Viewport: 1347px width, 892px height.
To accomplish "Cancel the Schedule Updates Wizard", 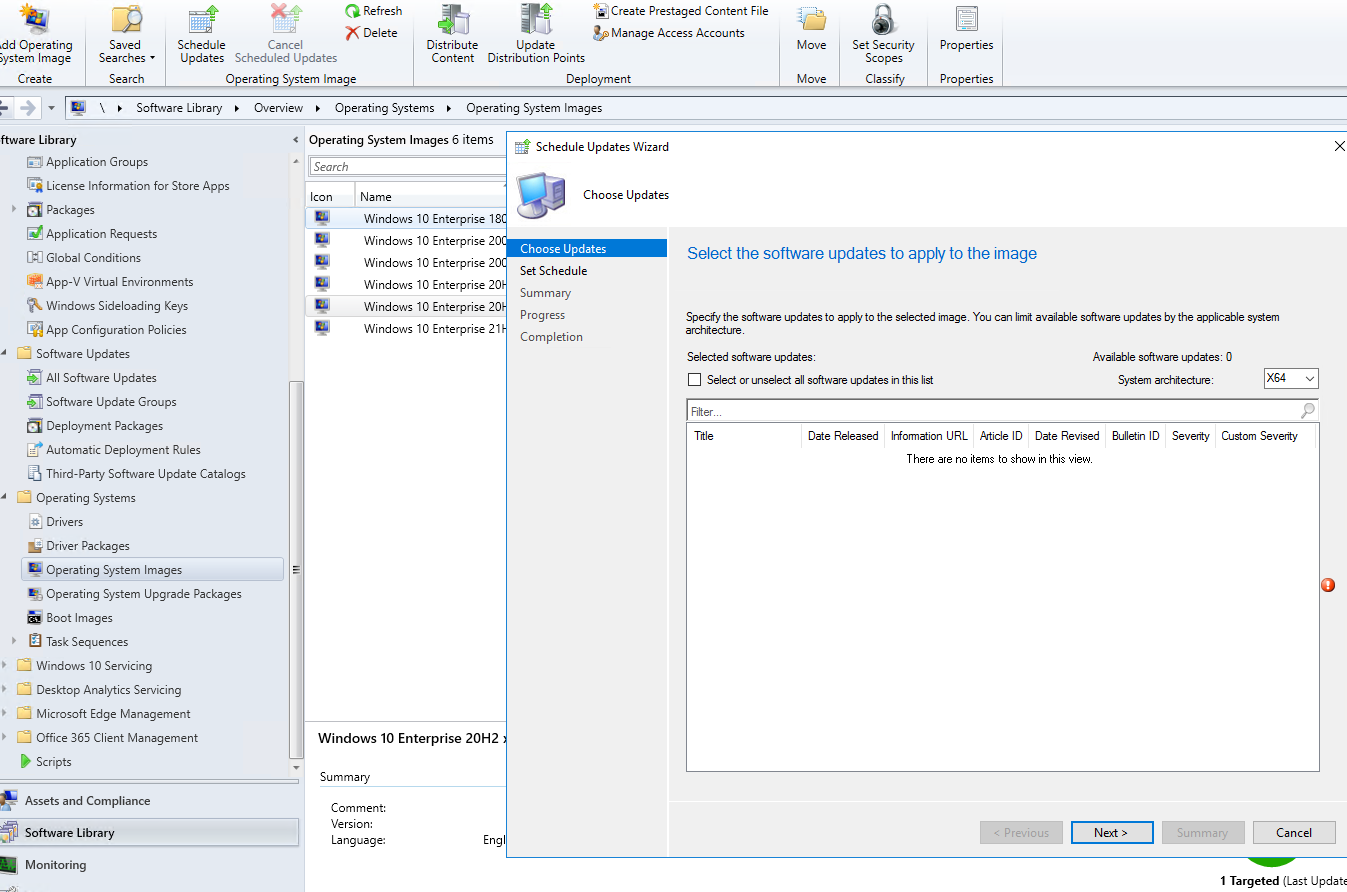I will [1294, 832].
